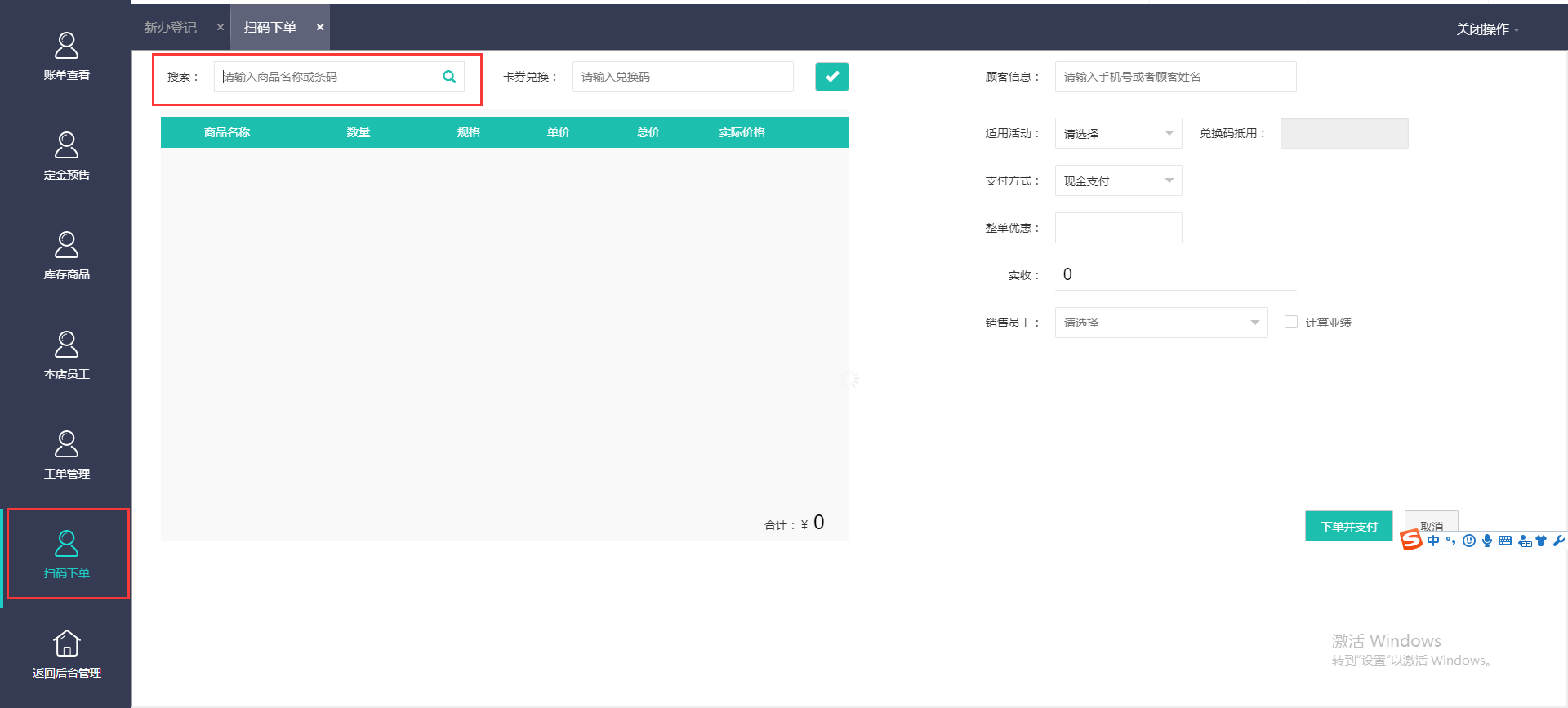Toggle punctuation mode in IME bar
Screen dimensions: 1568x708
[x=1450, y=541]
